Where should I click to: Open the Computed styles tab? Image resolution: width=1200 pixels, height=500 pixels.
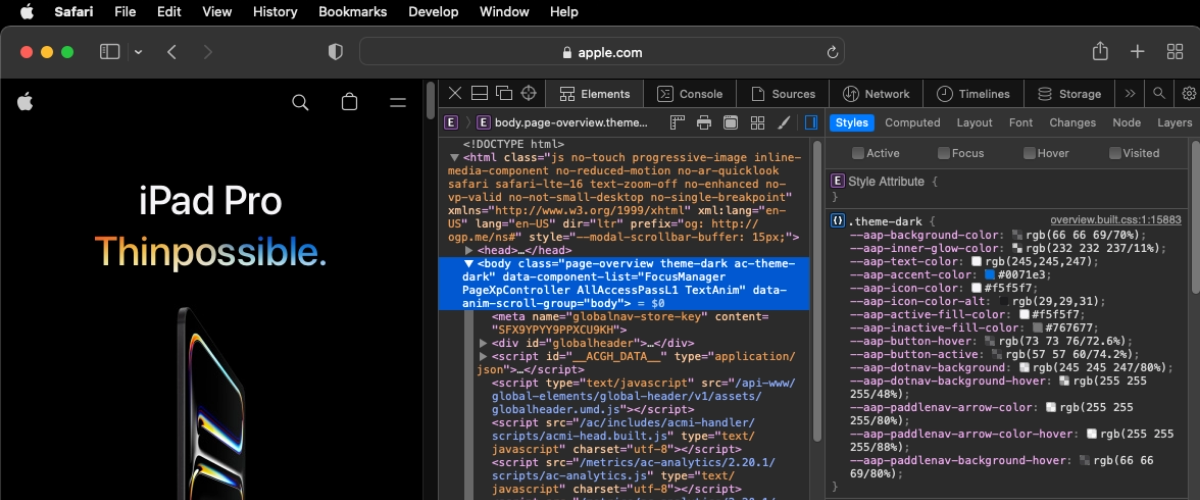(912, 122)
